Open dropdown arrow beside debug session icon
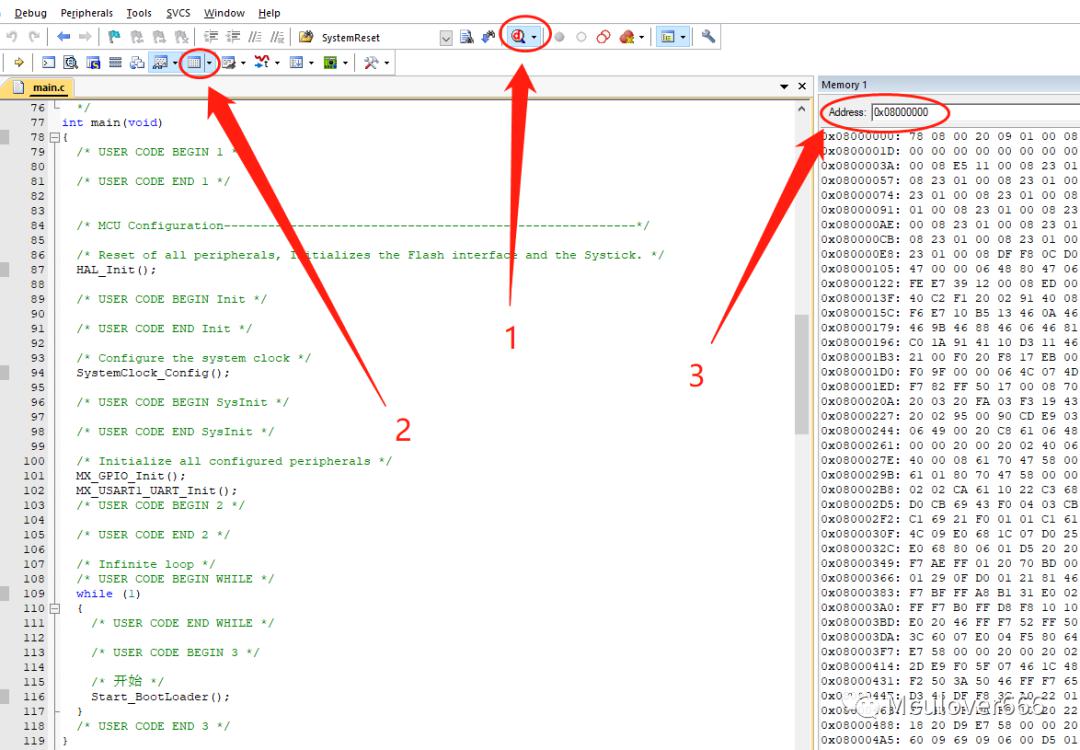Viewport: 1080px width, 750px height. pos(534,37)
